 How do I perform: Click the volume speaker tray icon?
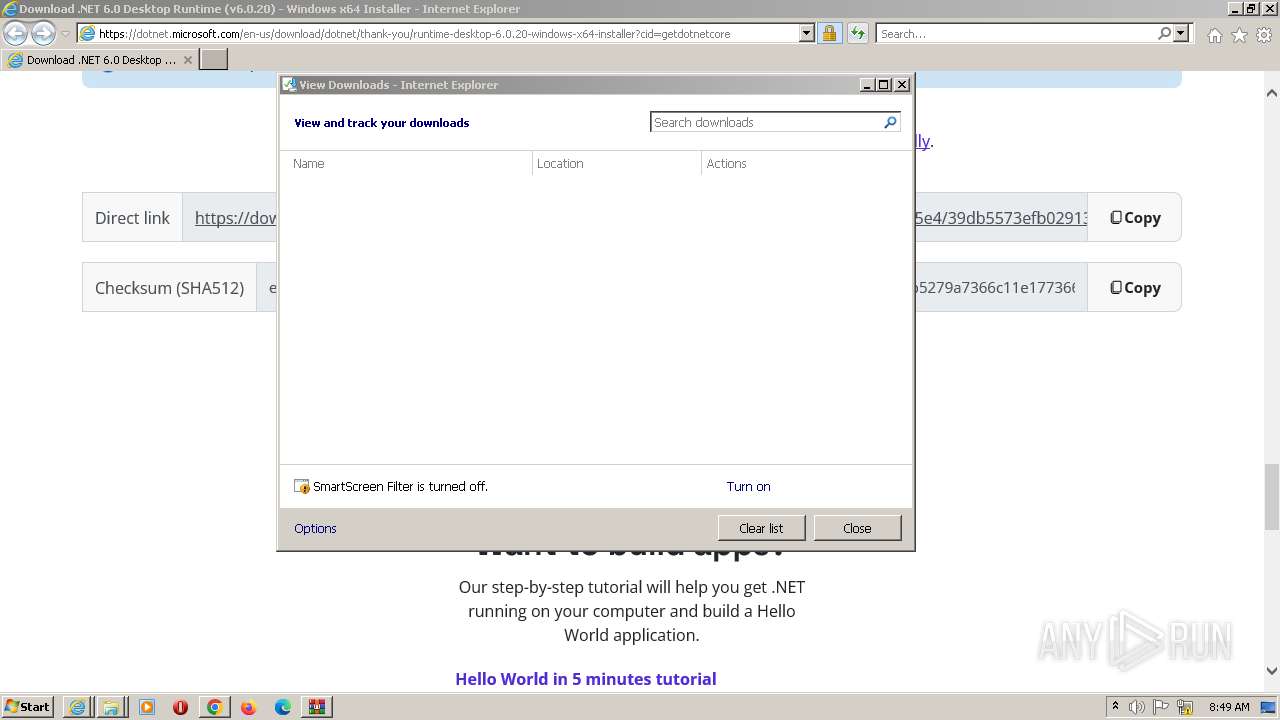(x=1138, y=707)
